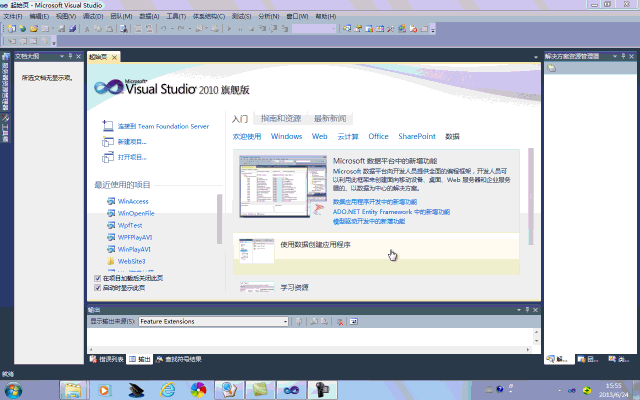Close the 起始页 tab
Screen dimensions: 640x400
[x=114, y=58]
